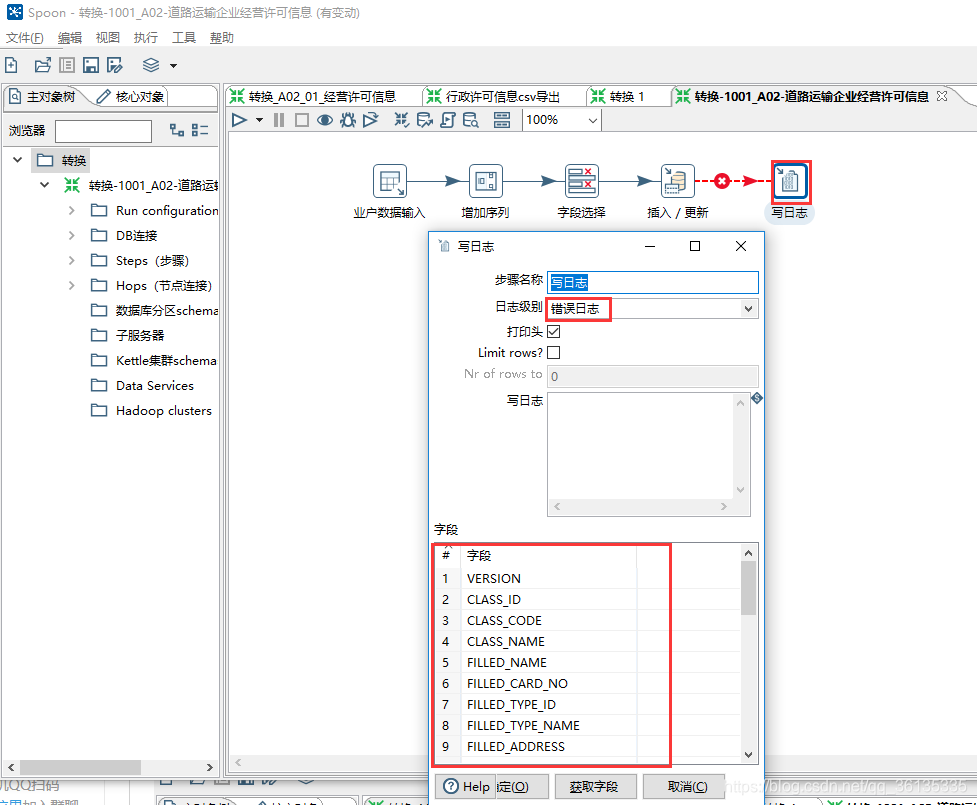Open the 文件(F) menu
Image resolution: width=977 pixels, height=805 pixels.
[25, 37]
